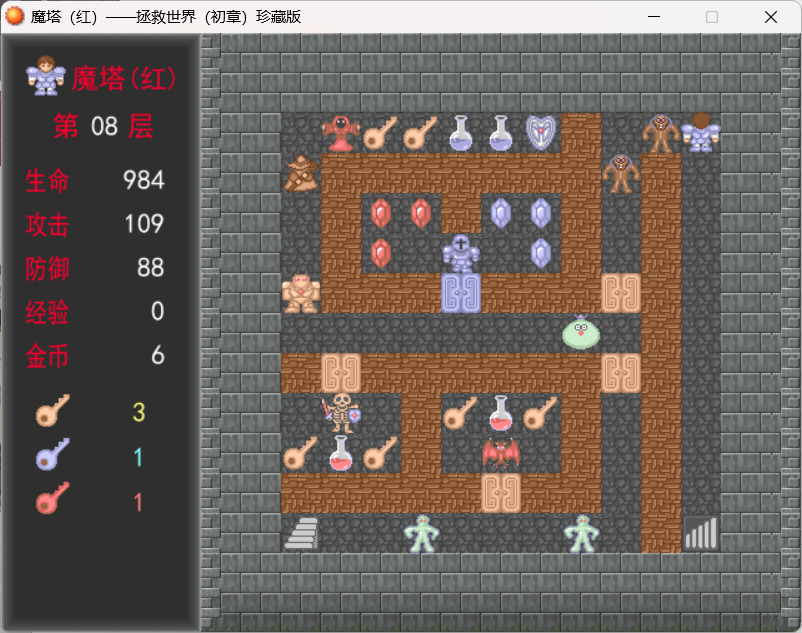Collect the red gem beside the brown wizard's wall
The height and width of the screenshot is (633, 802).
coord(381,213)
